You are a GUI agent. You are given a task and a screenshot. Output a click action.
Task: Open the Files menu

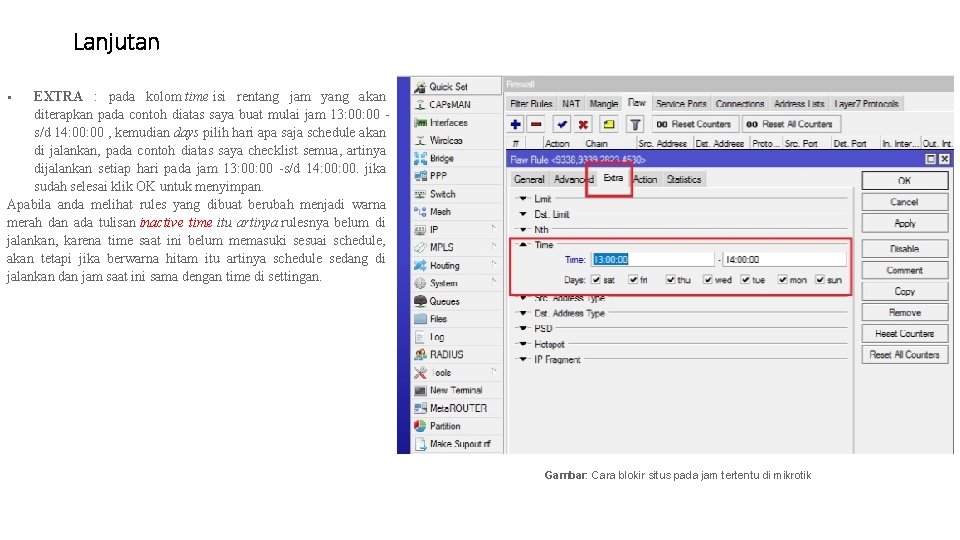[456, 318]
